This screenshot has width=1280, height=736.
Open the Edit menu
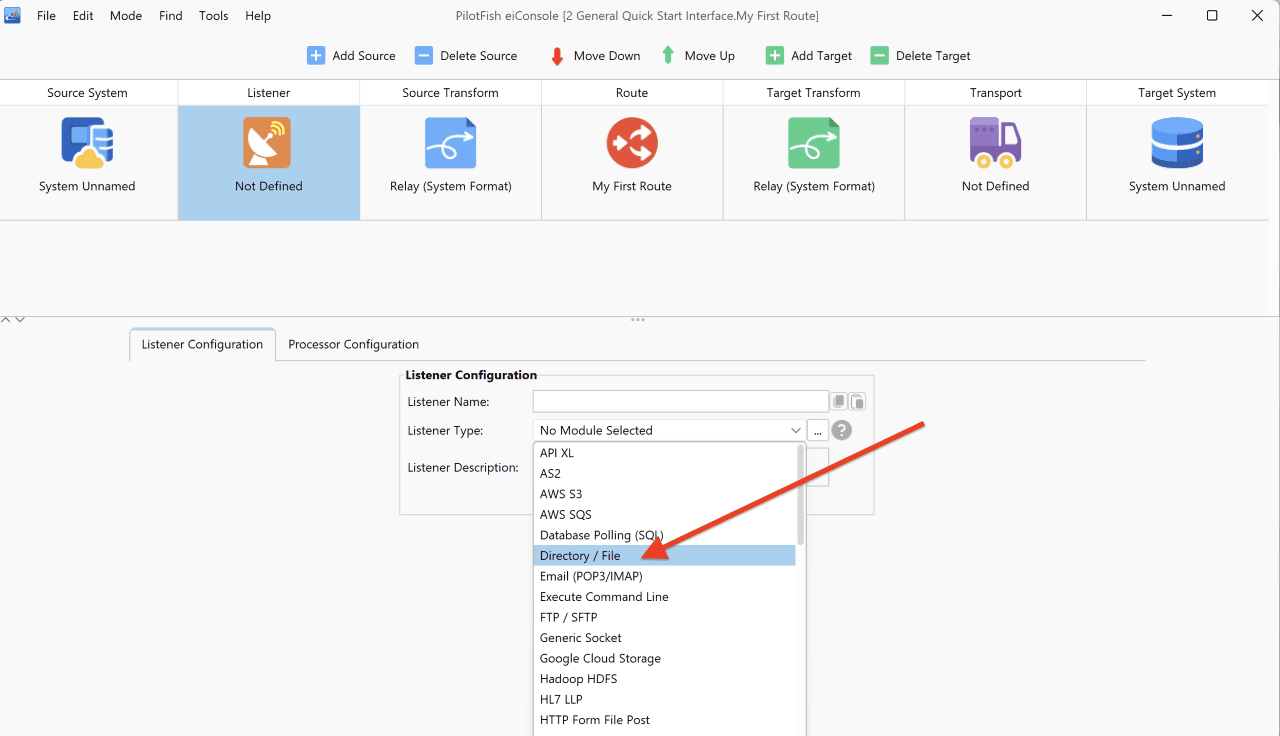[83, 16]
